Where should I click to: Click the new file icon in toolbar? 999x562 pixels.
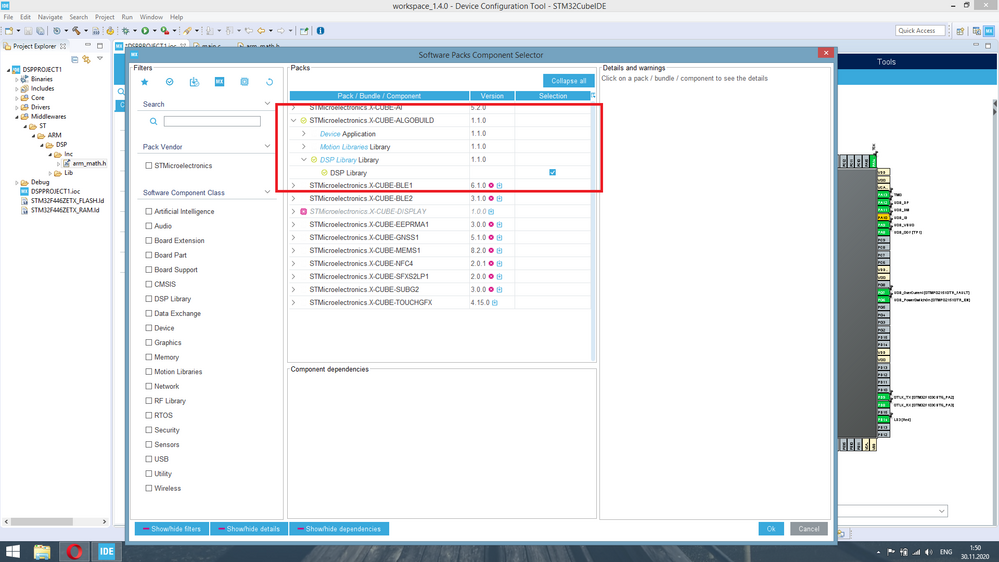pyautogui.click(x=9, y=31)
